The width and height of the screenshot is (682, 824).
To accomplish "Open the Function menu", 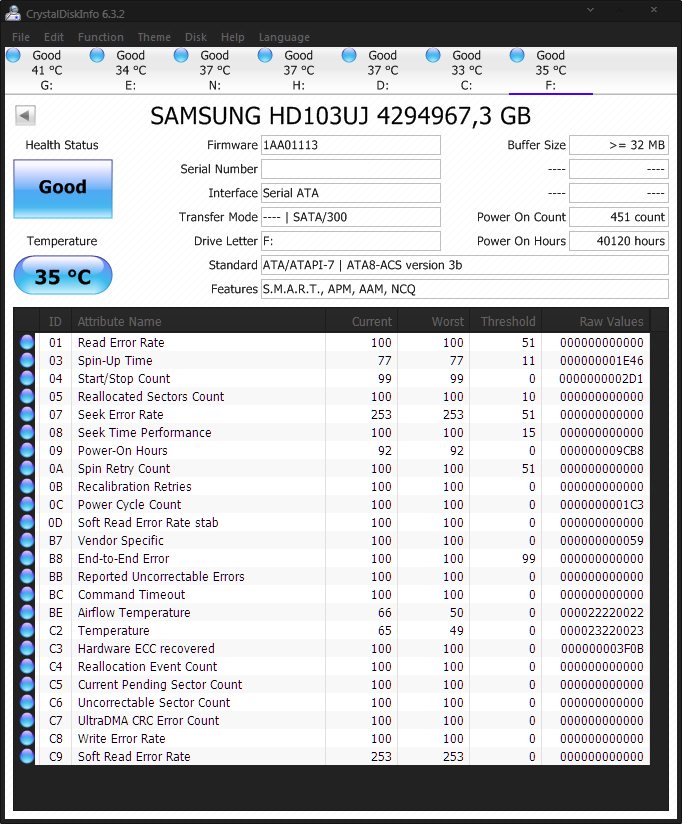I will tap(100, 37).
